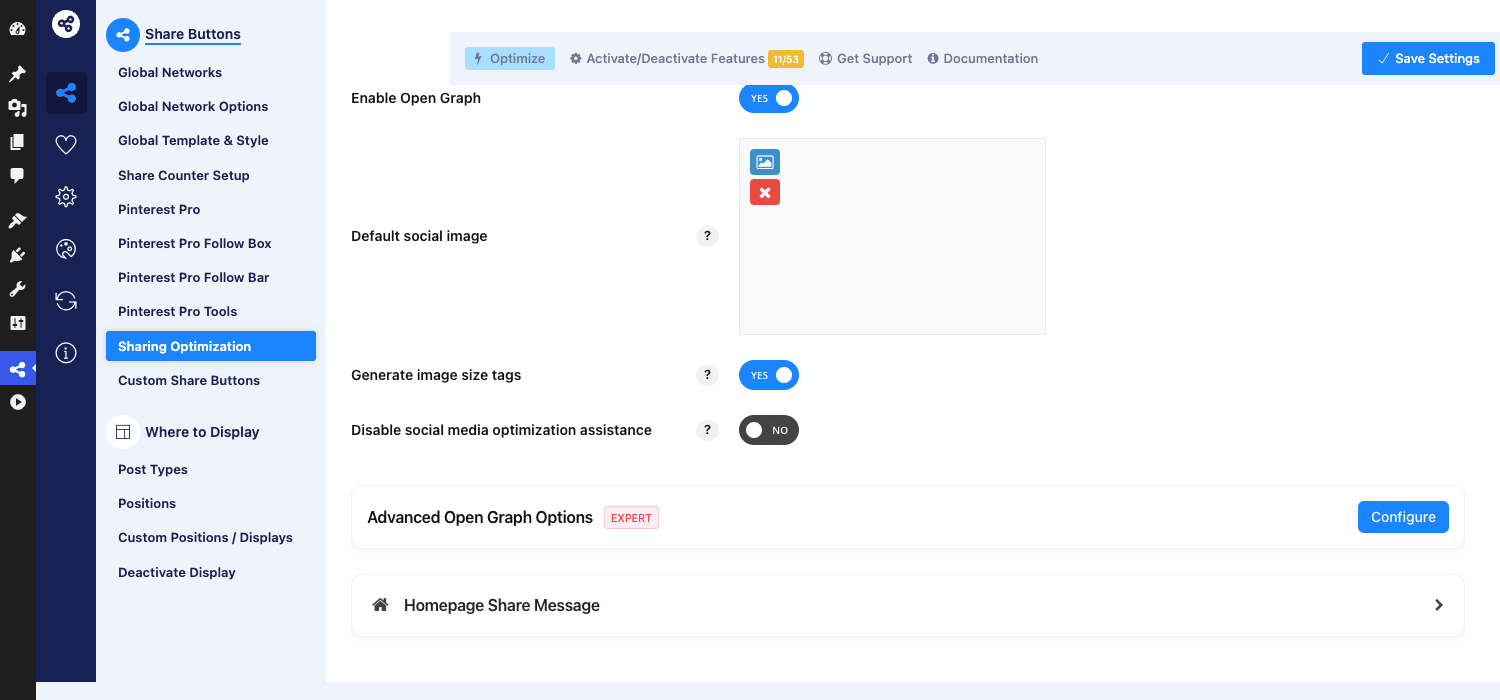Click the layout icon beside Where to Display

(x=123, y=432)
